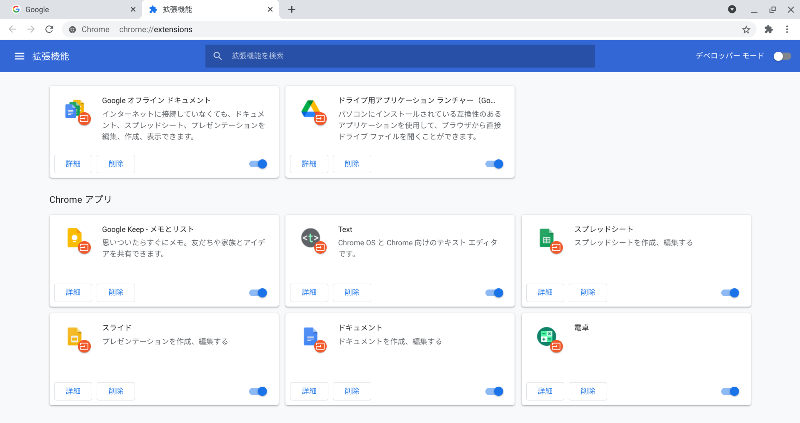Remove (削除) Google オフライン ドキュメント
Viewport: 800px width, 423px height.
point(116,164)
